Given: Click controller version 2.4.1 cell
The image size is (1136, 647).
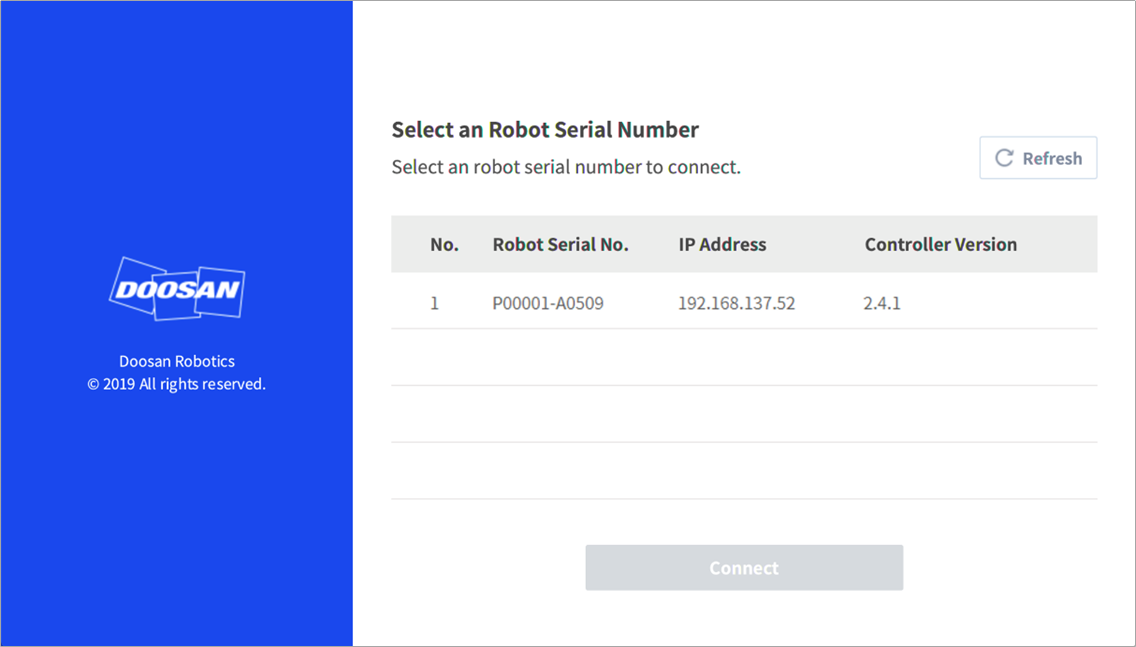Looking at the screenshot, I should click(882, 302).
